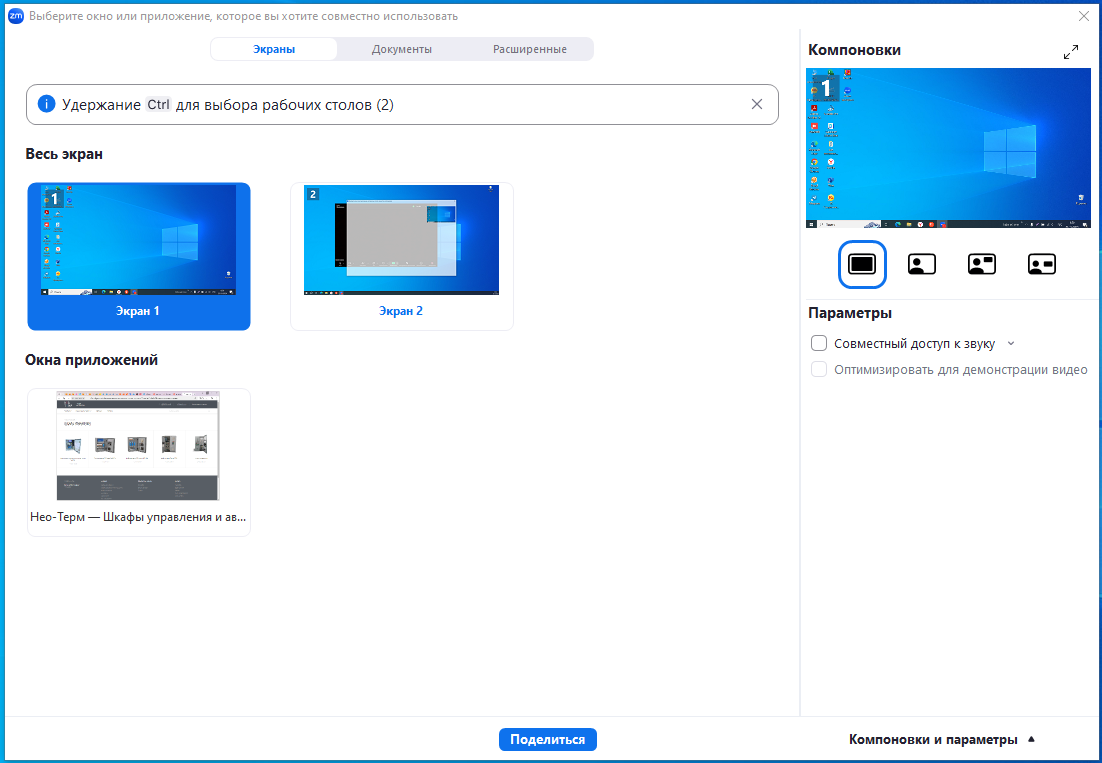Click the blue info icon in the Ctrl hint banner

click(46, 104)
